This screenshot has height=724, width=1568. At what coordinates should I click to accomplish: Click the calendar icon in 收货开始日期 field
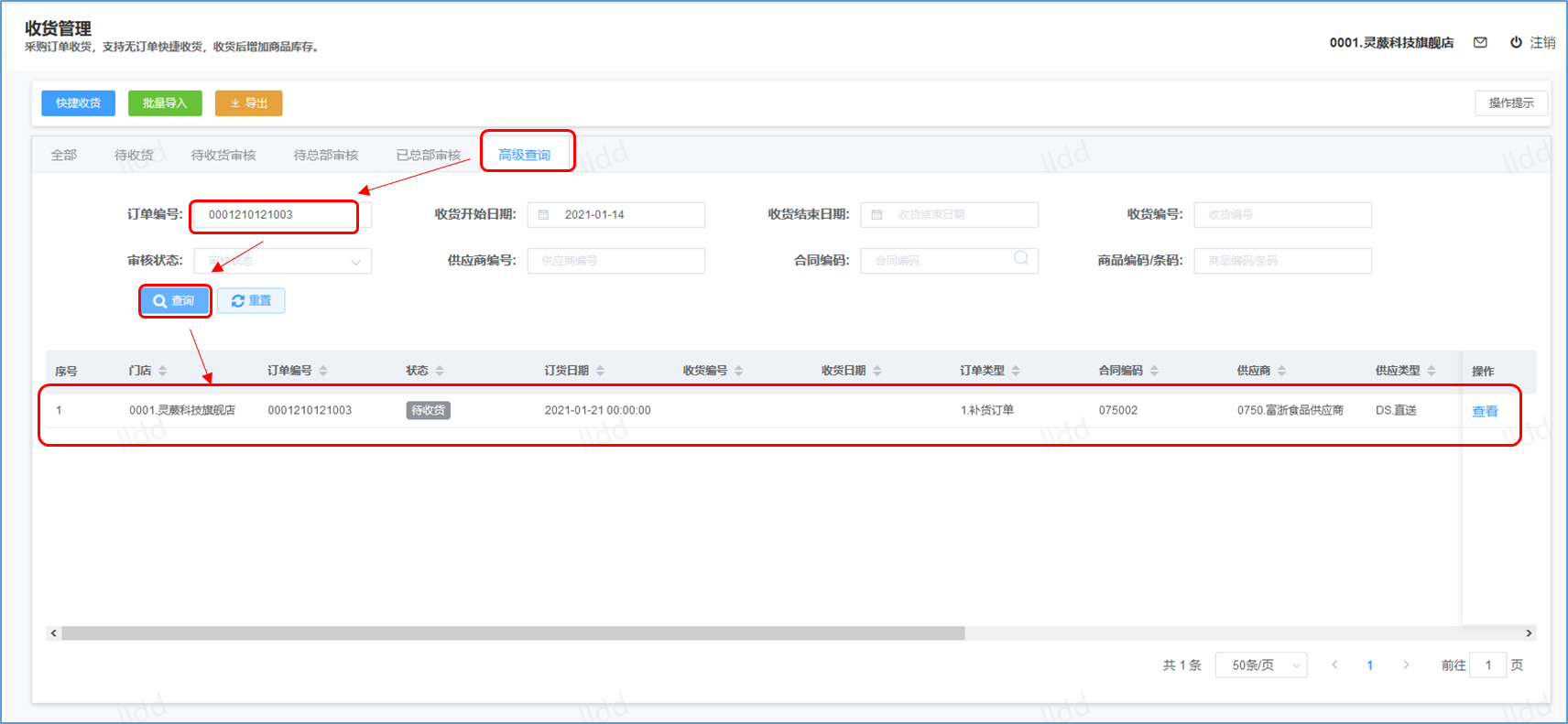(543, 214)
